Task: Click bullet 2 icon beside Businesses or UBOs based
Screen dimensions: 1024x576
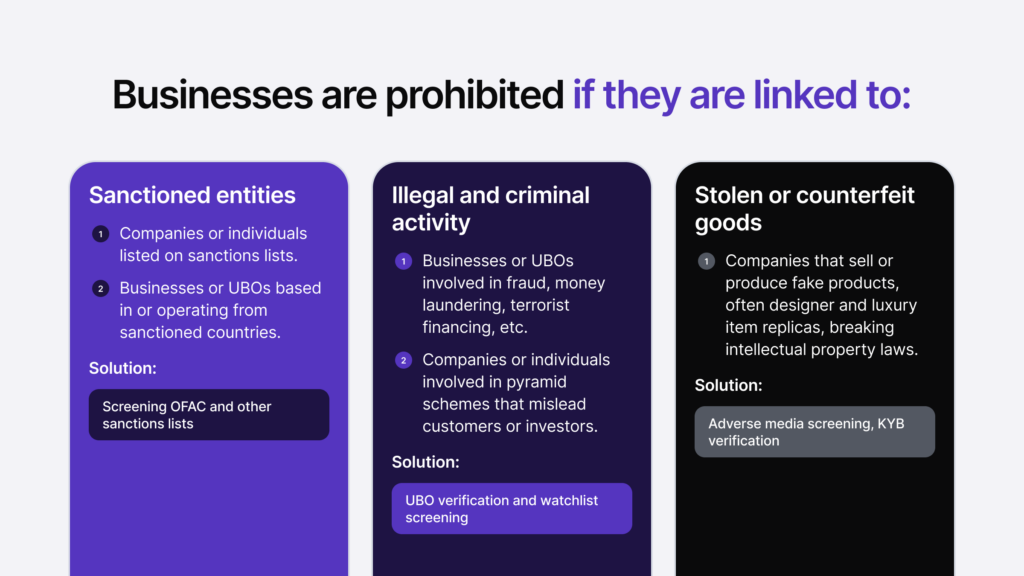Action: (101, 289)
